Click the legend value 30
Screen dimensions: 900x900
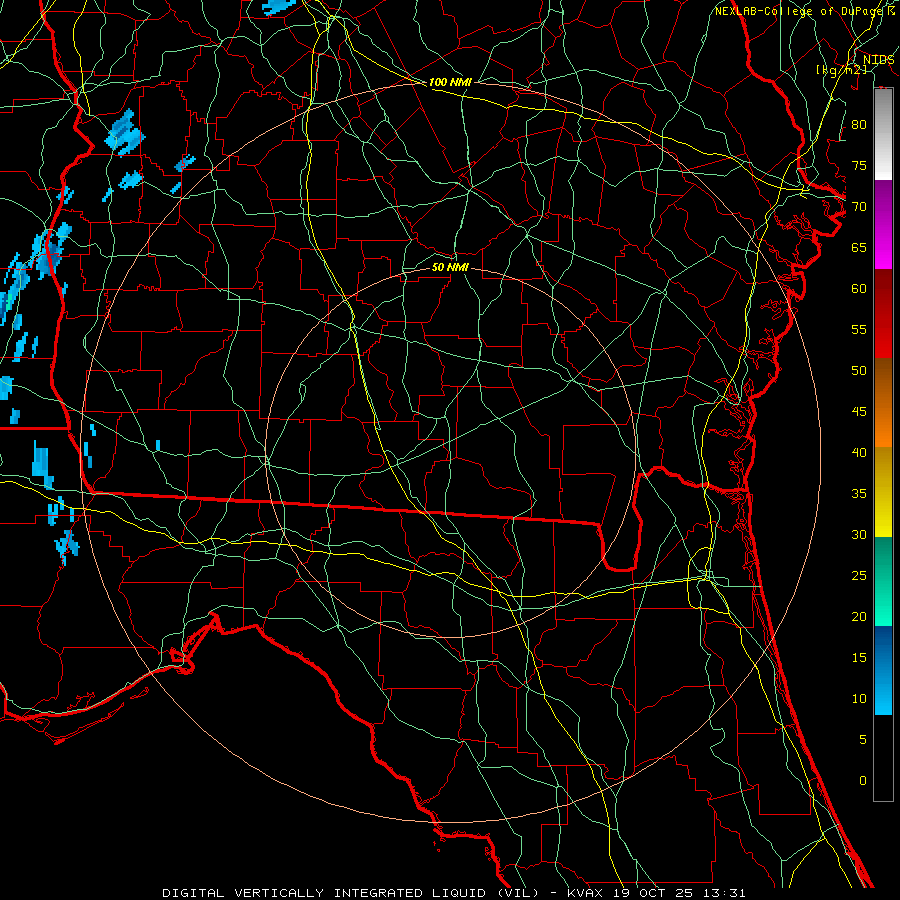(859, 534)
